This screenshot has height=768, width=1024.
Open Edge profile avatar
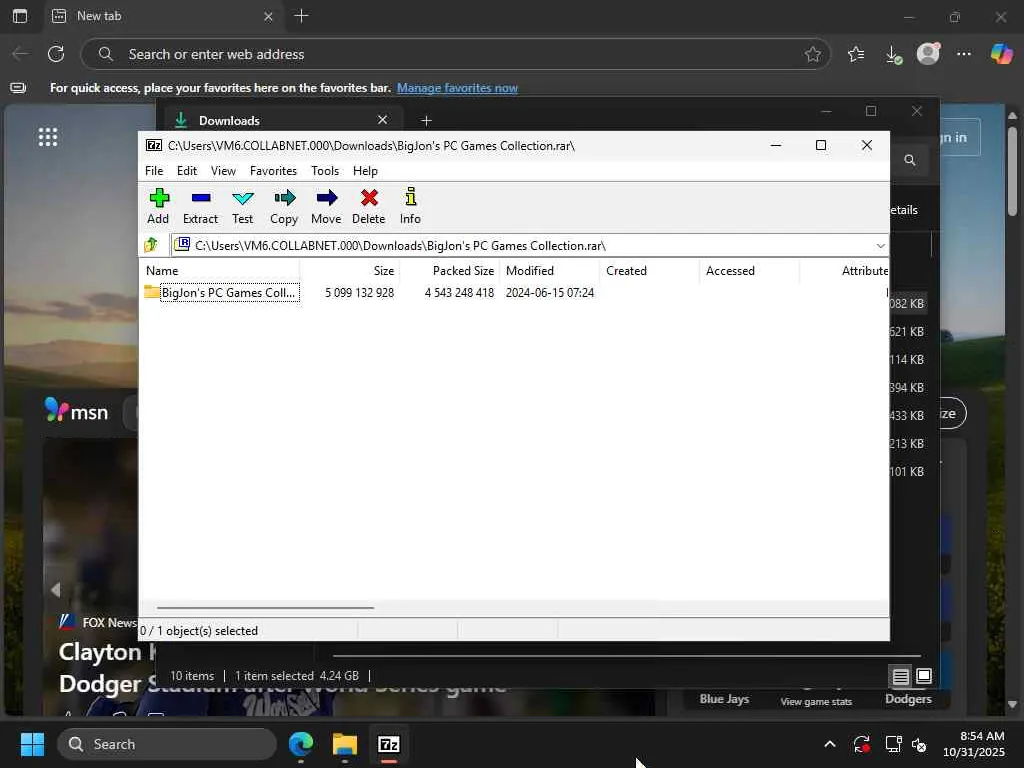[928, 54]
